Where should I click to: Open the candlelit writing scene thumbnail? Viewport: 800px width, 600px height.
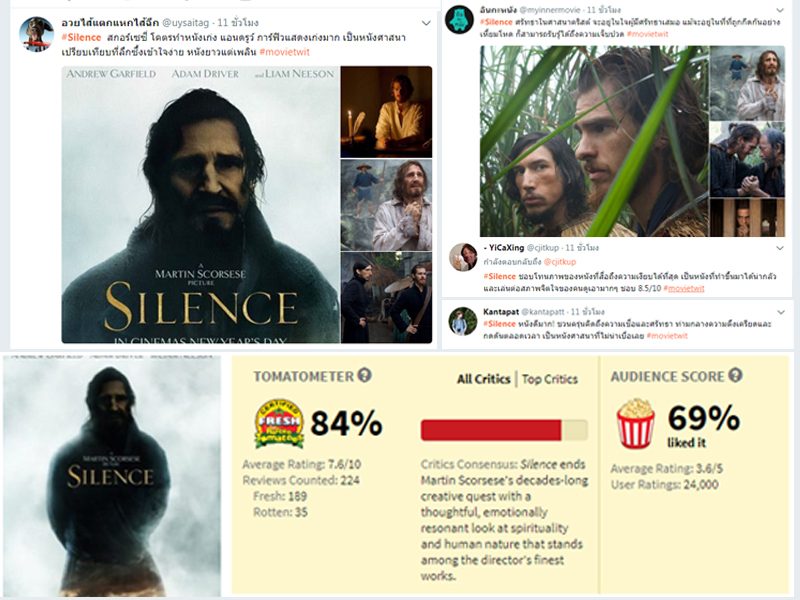[386, 112]
